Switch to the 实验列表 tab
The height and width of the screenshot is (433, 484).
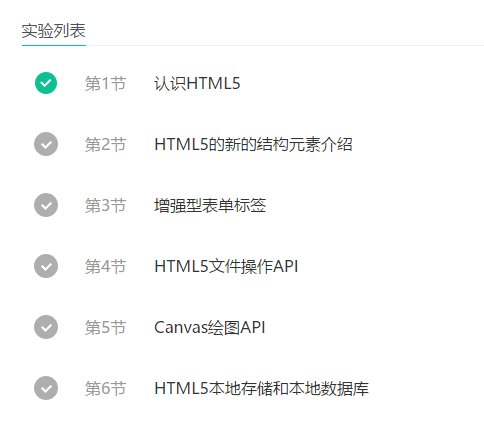click(x=54, y=31)
